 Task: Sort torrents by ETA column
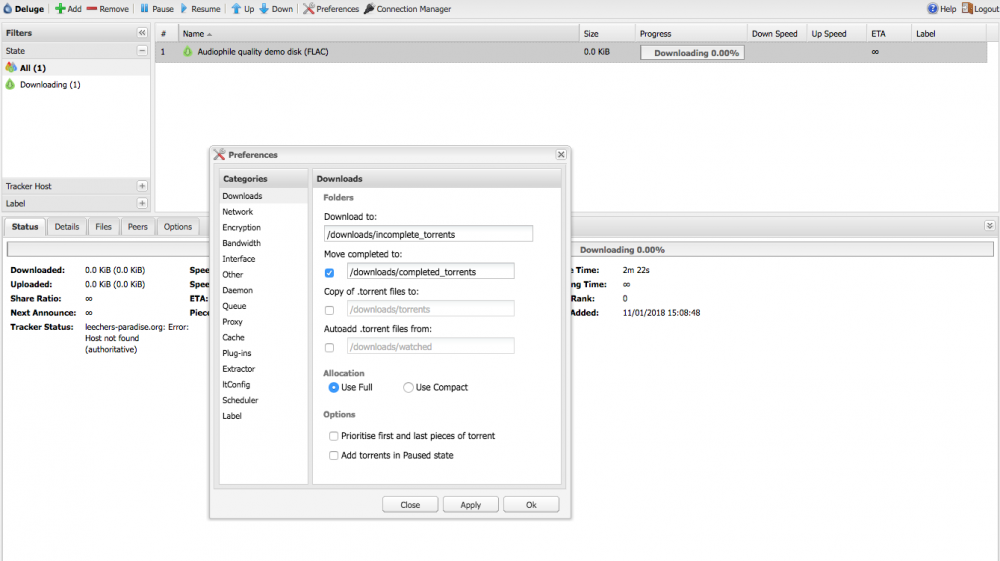coord(888,34)
